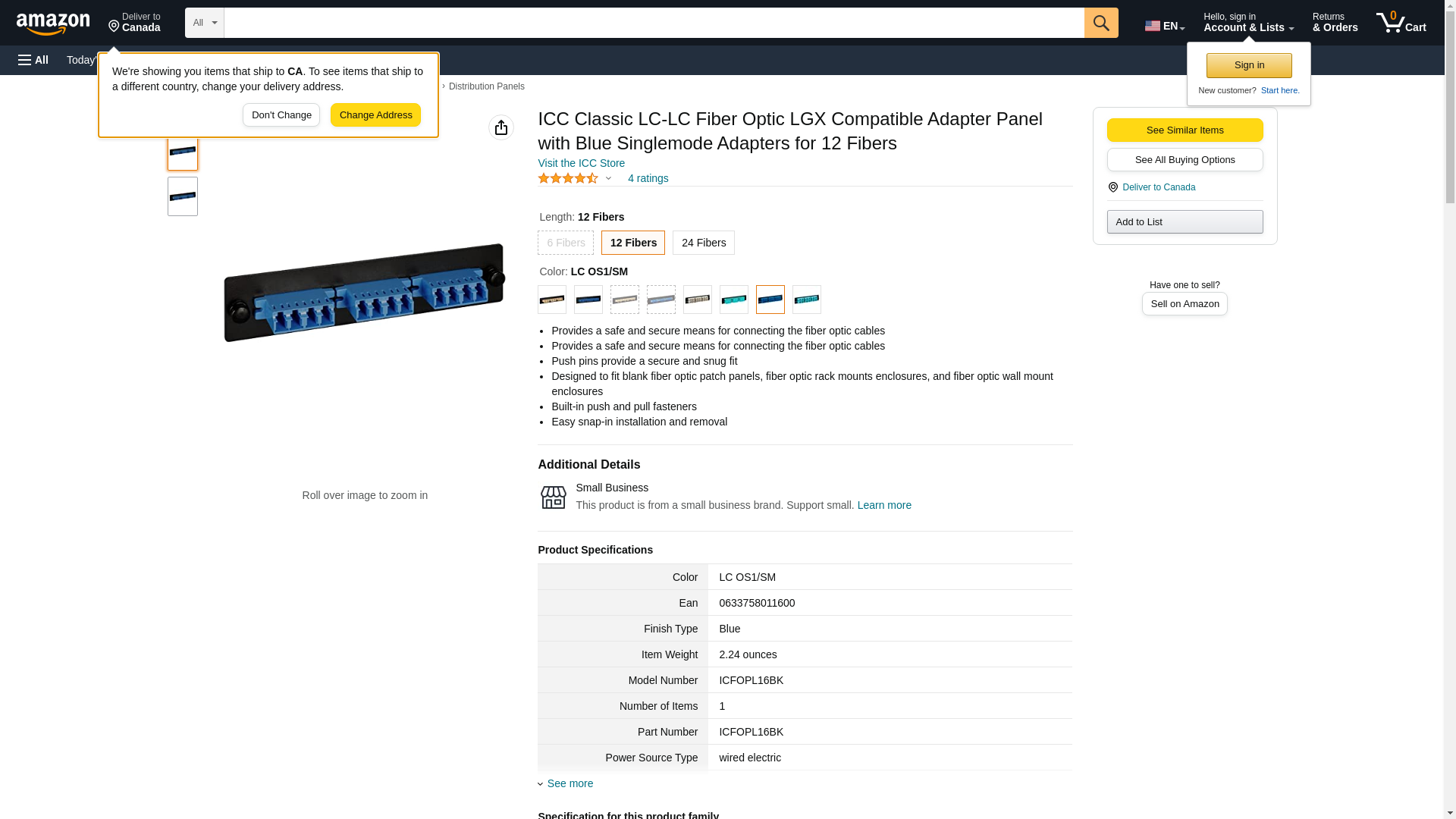Click the star rating icons
1456x819 pixels.
(568, 178)
